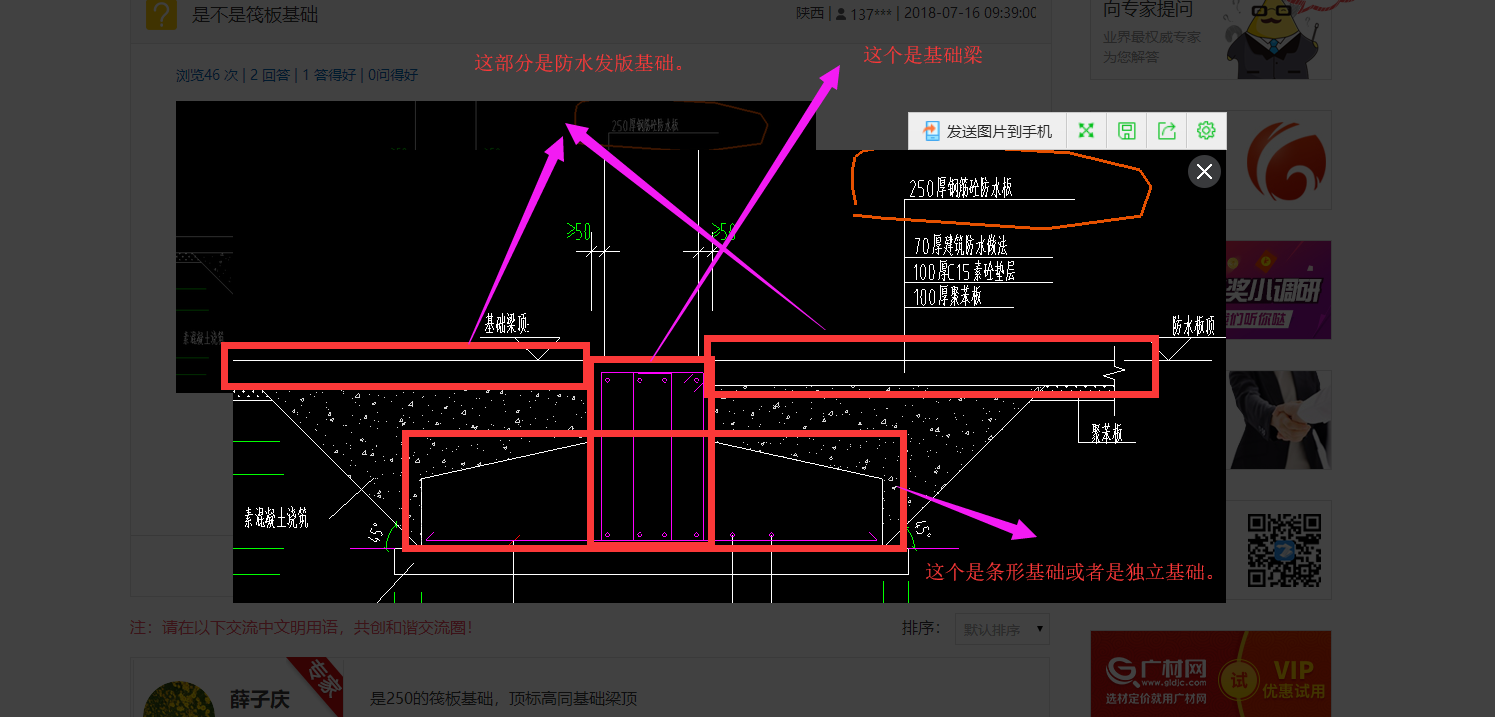Image resolution: width=1495 pixels, height=717 pixels.
Task: Click the post date 2018-07-16
Action: tap(970, 14)
